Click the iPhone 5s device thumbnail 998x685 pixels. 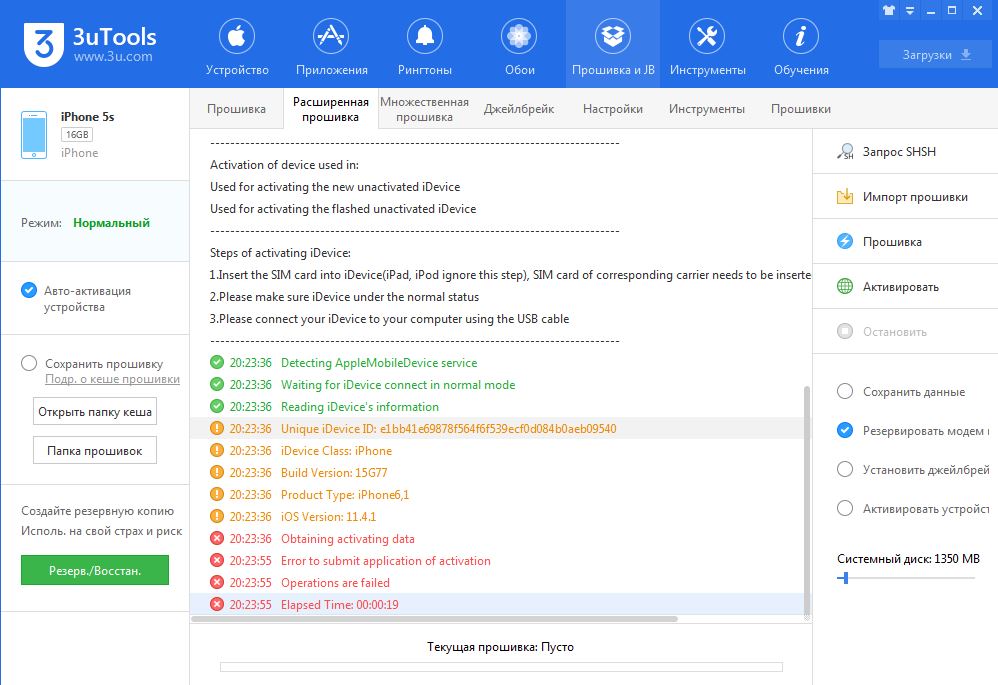pyautogui.click(x=34, y=135)
